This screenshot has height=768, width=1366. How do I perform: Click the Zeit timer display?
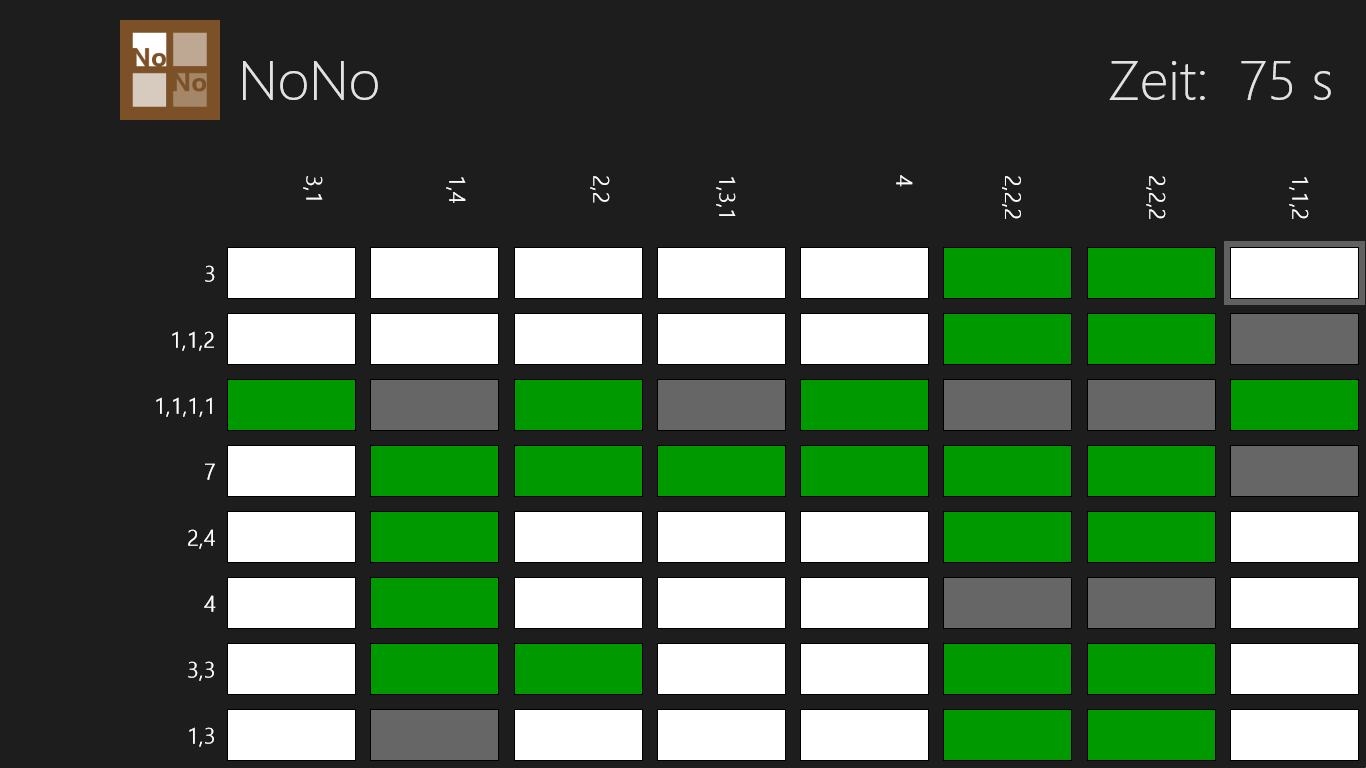1220,81
